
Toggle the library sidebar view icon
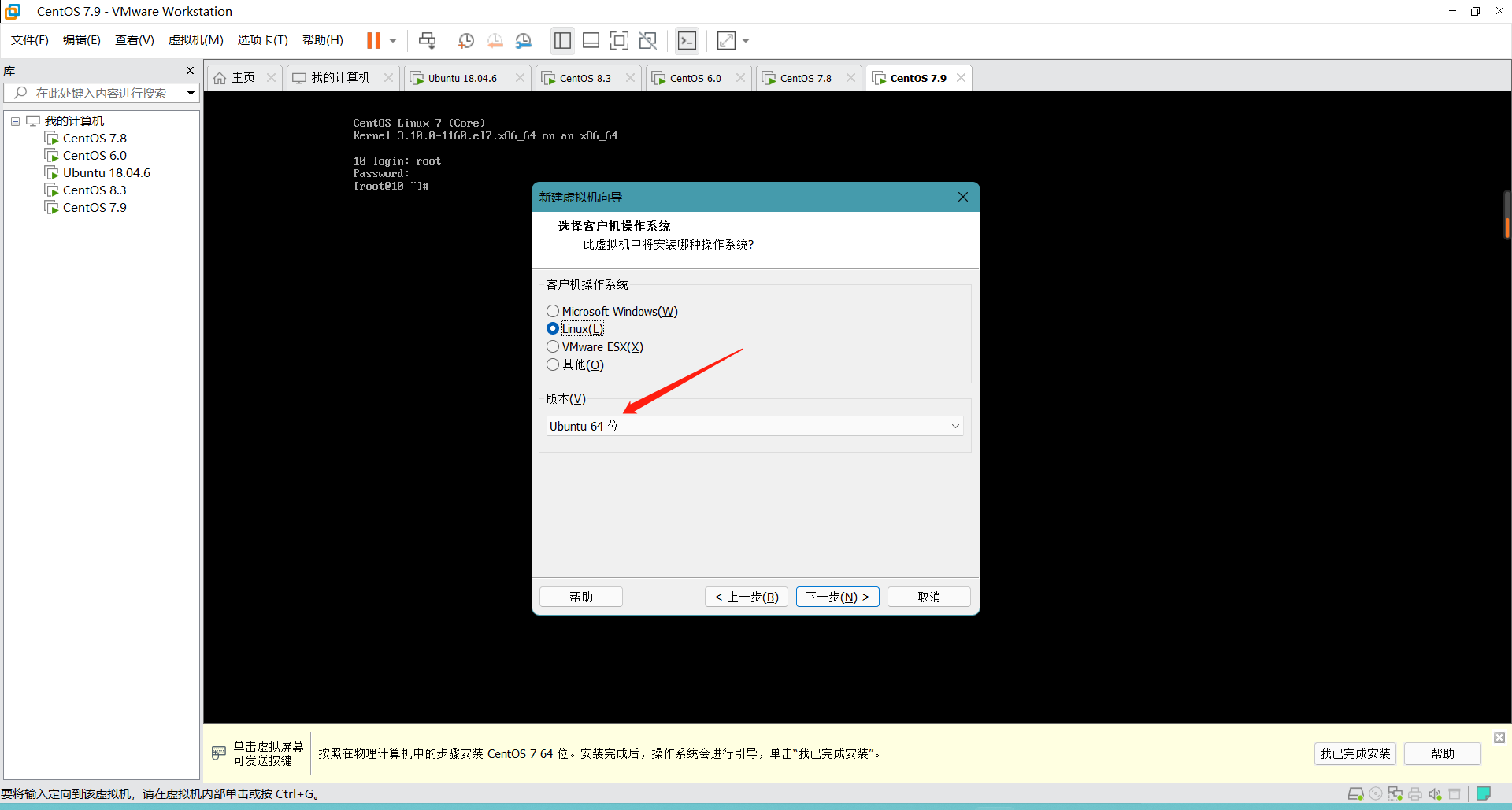562,40
